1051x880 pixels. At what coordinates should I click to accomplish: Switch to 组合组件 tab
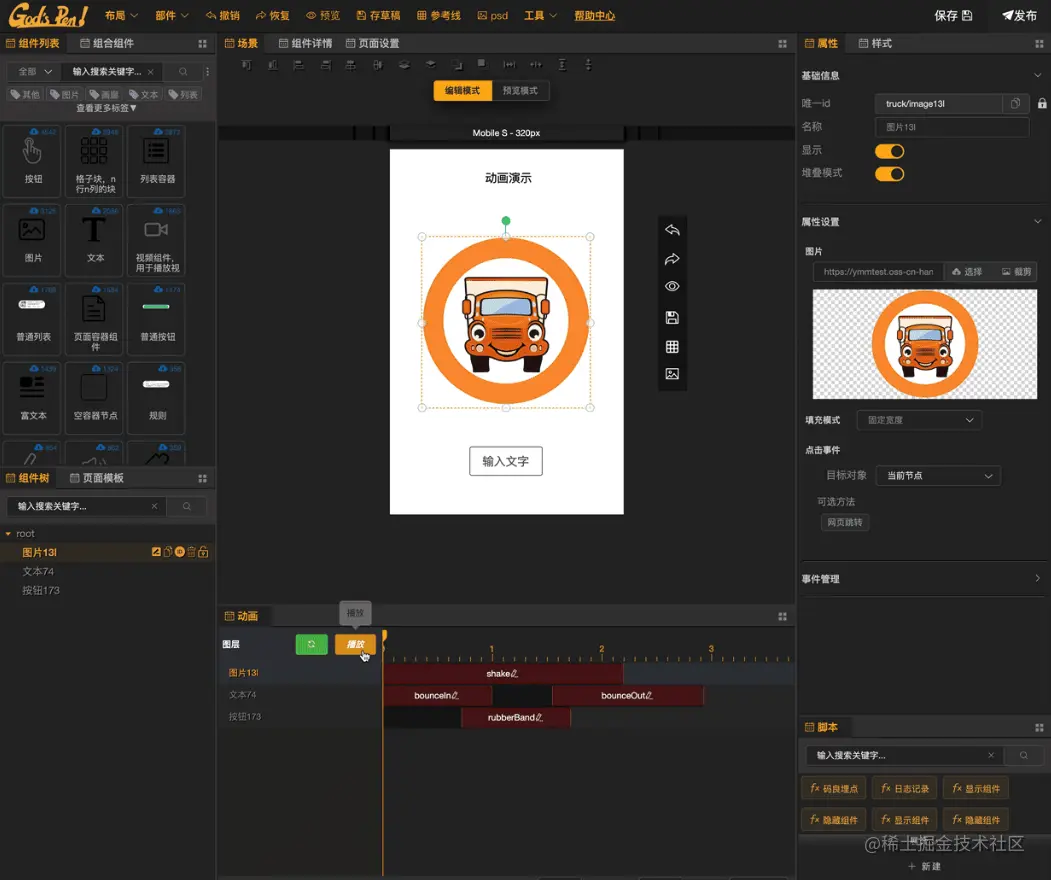[x=107, y=44]
